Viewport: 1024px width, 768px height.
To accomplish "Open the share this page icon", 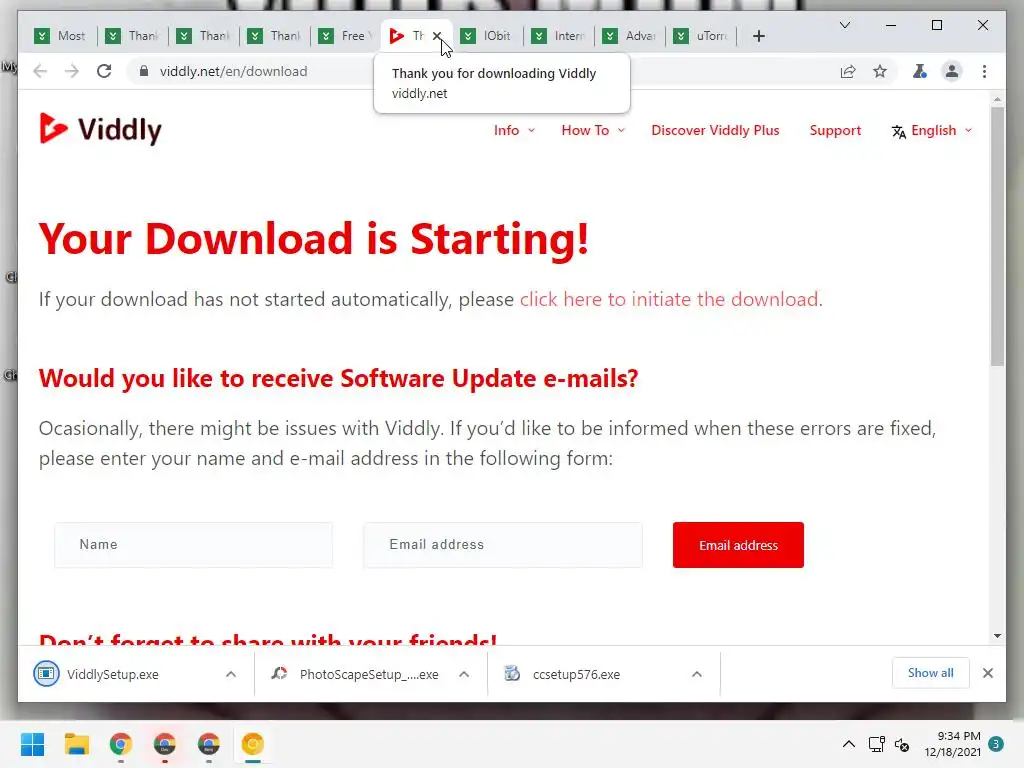I will click(848, 71).
